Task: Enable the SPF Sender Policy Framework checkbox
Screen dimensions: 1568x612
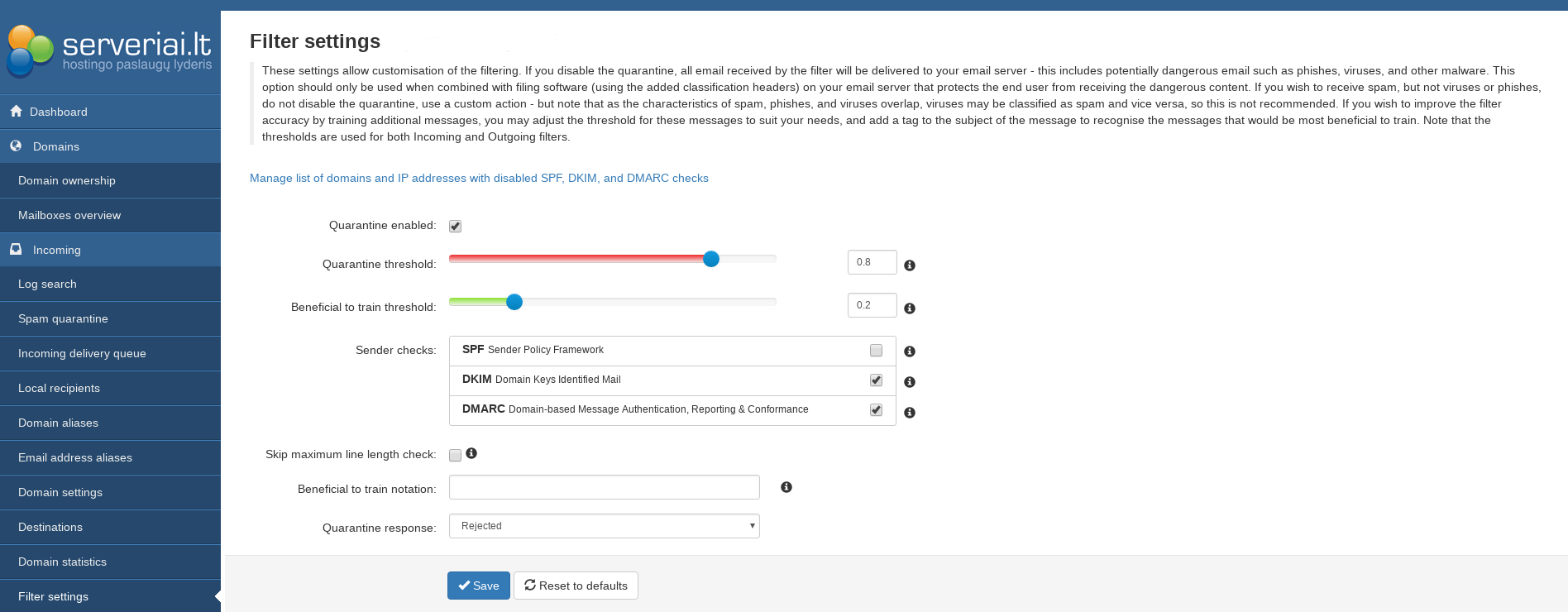Action: (x=876, y=351)
